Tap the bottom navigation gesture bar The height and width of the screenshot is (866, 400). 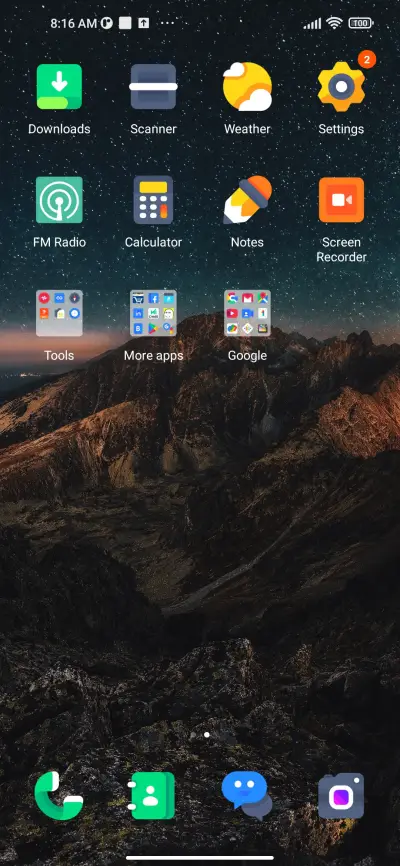[200, 858]
